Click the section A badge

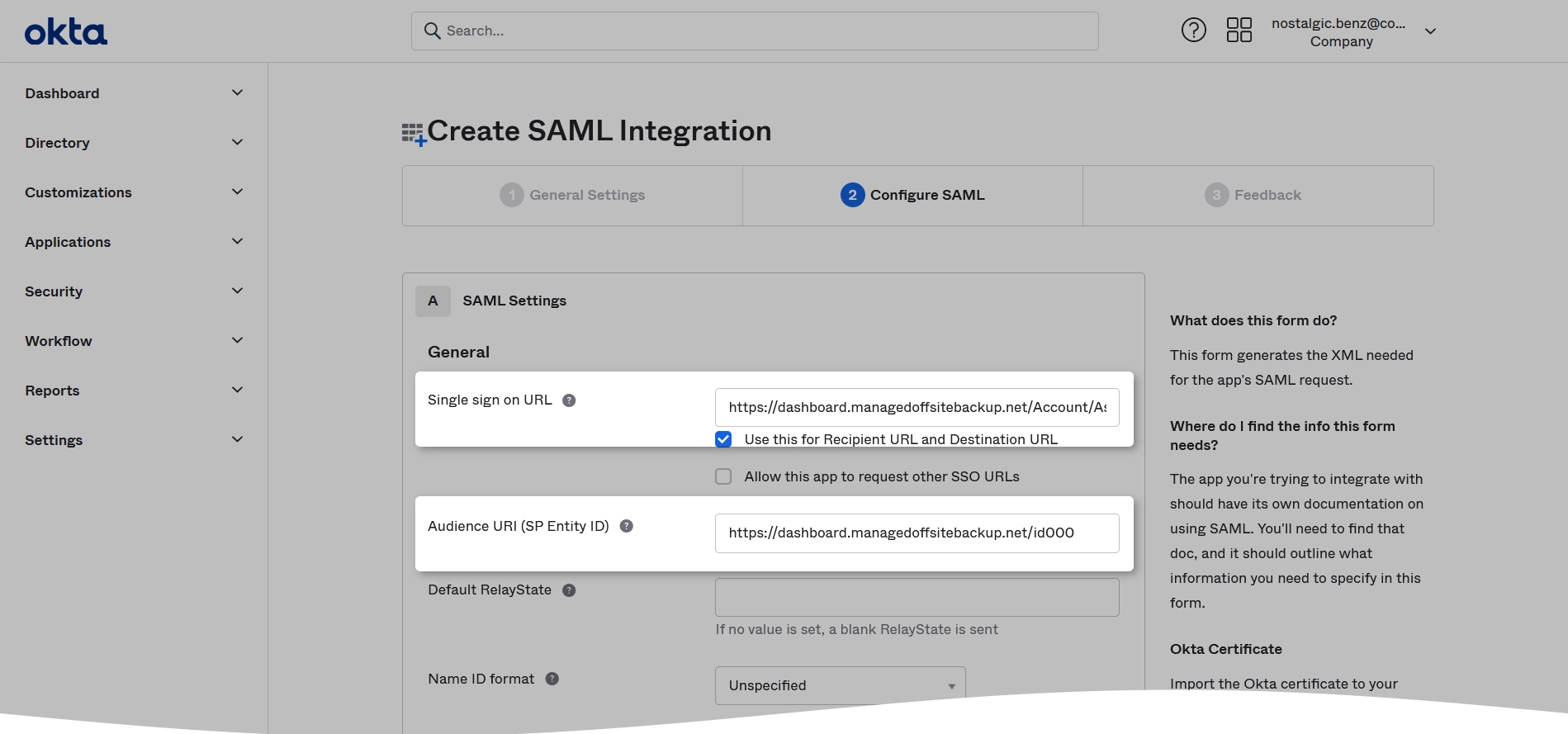tap(433, 301)
